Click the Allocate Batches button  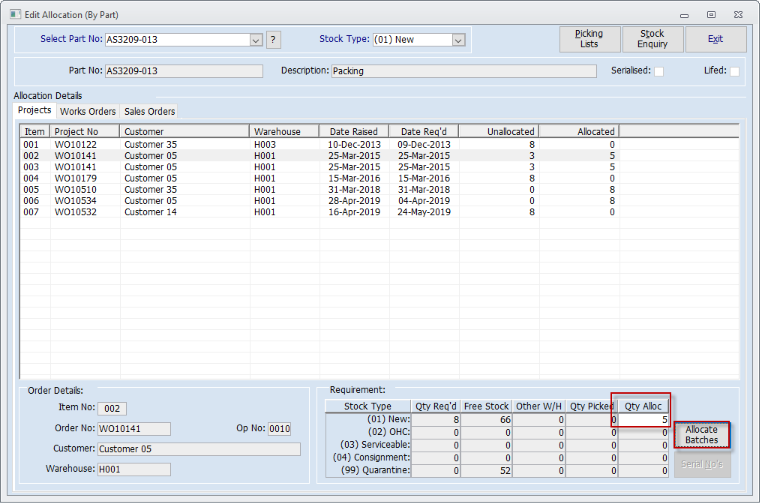(x=702, y=435)
